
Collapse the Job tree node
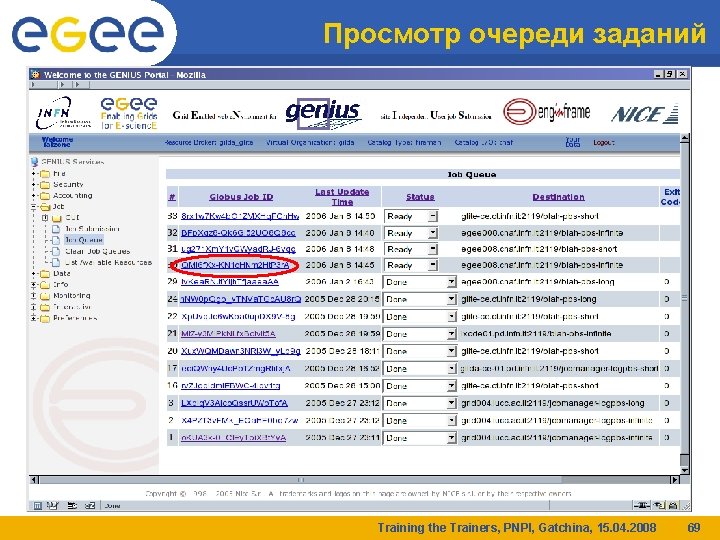click(x=34, y=207)
